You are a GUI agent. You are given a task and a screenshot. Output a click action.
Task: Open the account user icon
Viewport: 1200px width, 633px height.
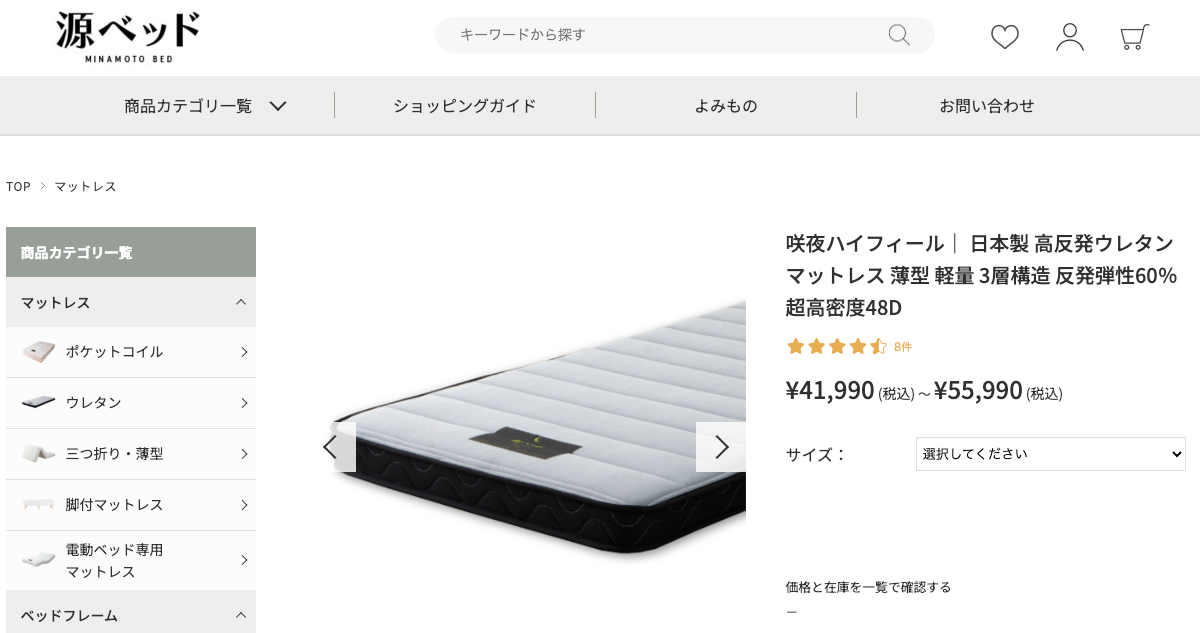tap(1070, 37)
